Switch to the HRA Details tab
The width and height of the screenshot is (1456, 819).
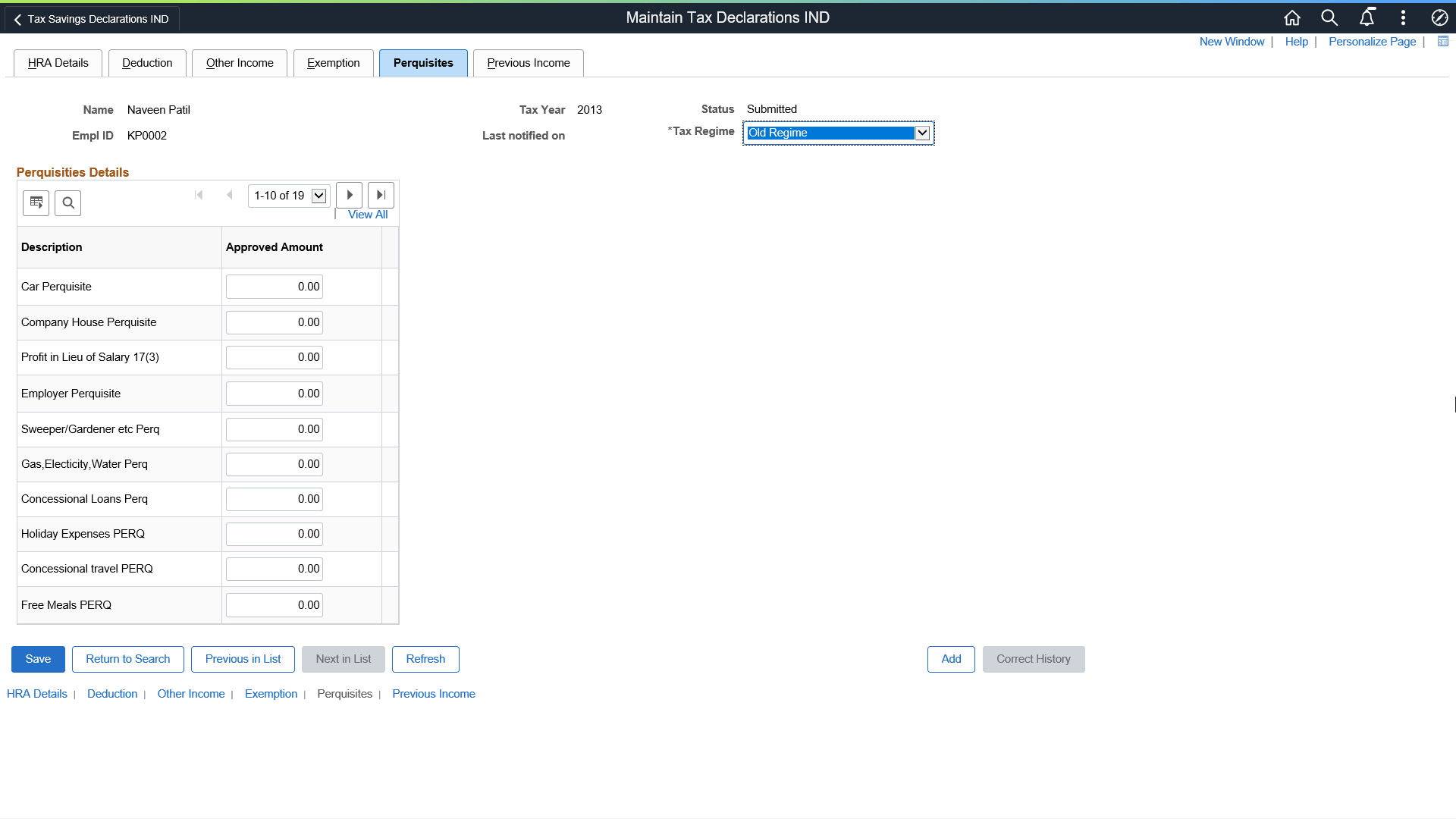58,63
